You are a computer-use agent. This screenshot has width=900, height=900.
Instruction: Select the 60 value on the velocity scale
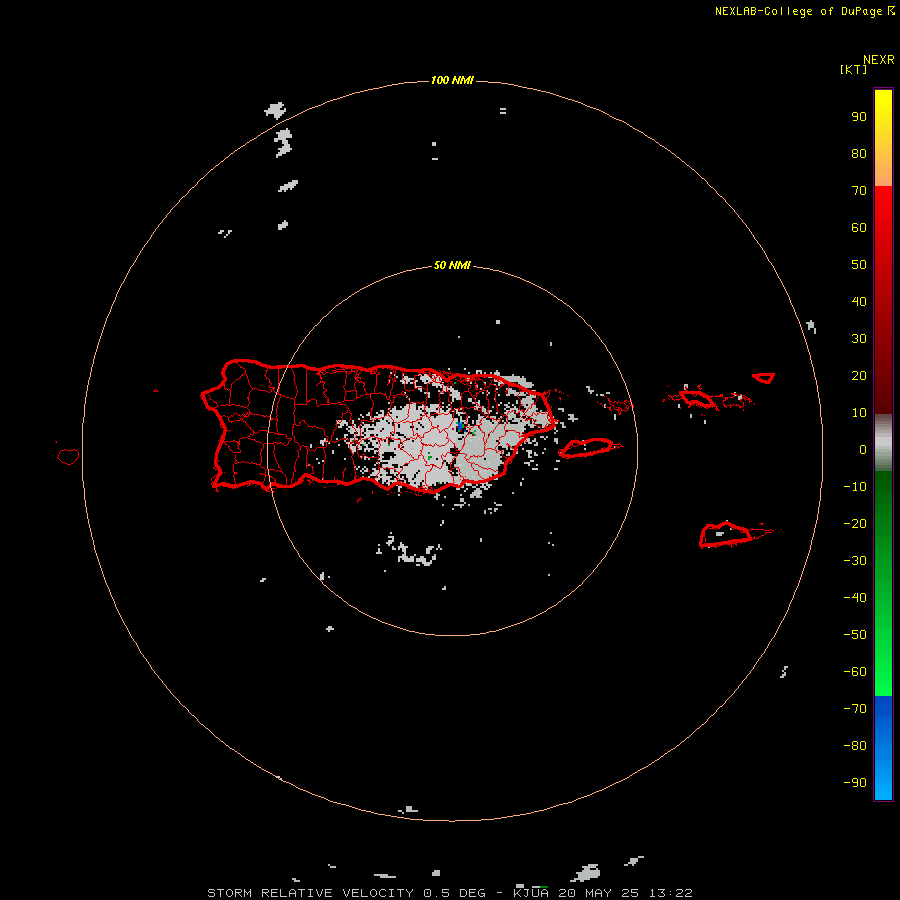859,227
